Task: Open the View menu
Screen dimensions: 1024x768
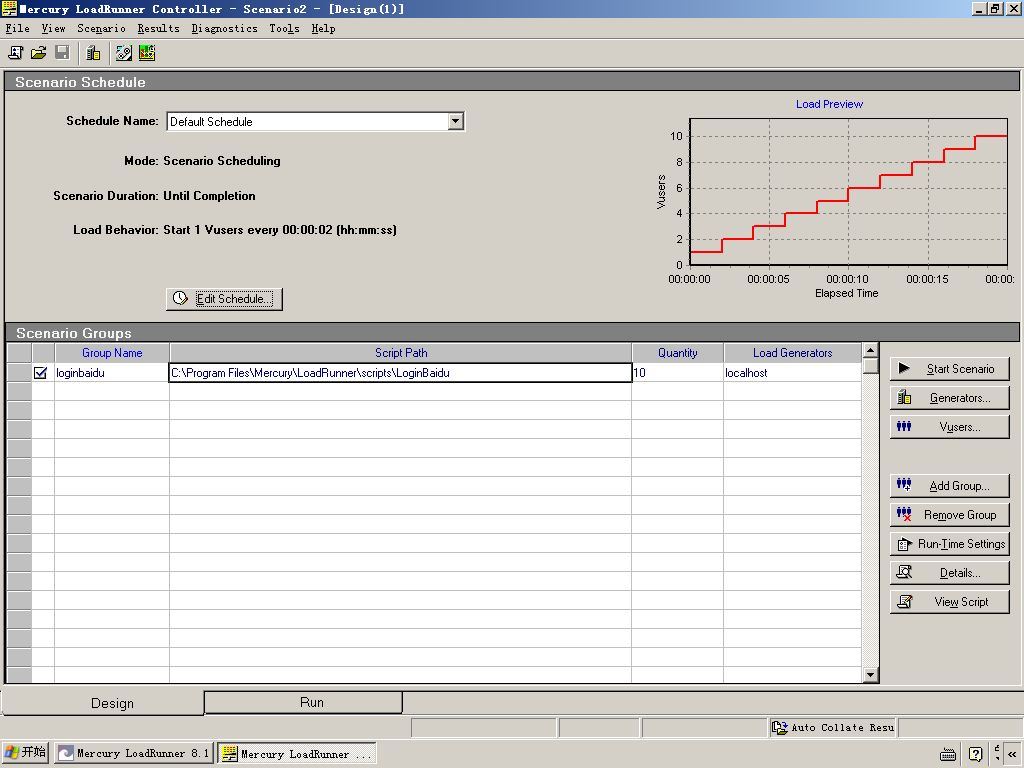Action: [x=54, y=28]
